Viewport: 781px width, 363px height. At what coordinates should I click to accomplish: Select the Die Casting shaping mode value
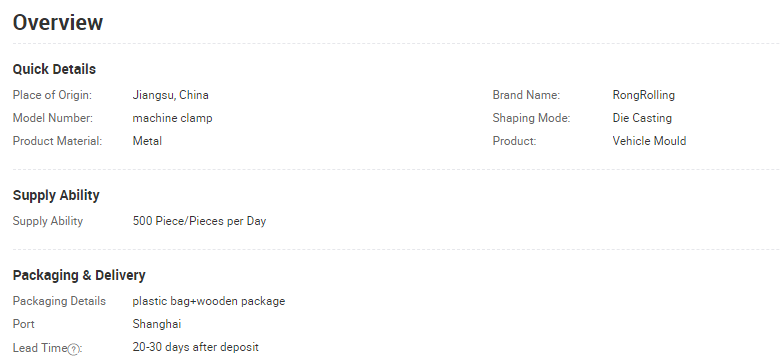tap(642, 118)
